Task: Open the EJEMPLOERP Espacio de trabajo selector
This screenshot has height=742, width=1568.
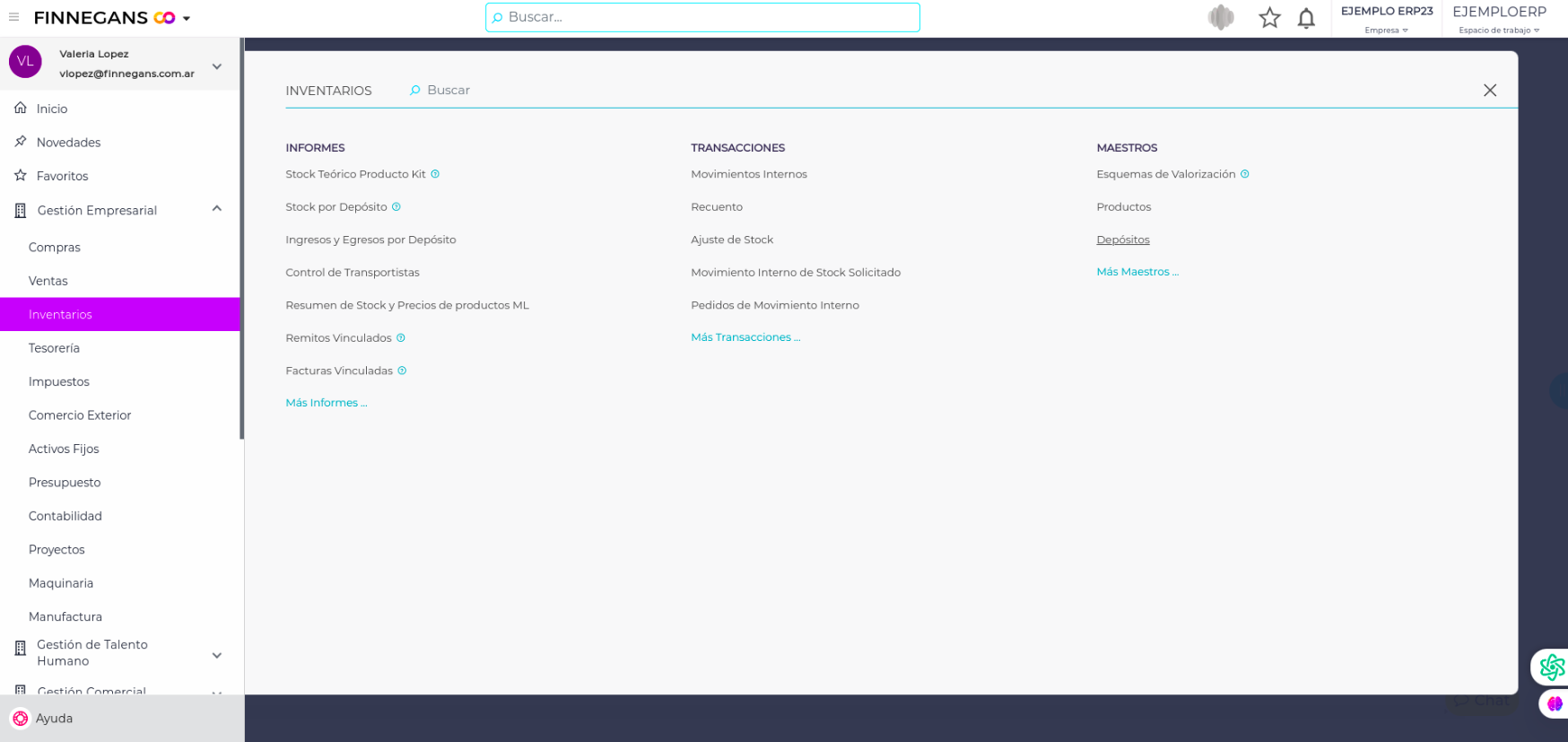Action: tap(1500, 19)
